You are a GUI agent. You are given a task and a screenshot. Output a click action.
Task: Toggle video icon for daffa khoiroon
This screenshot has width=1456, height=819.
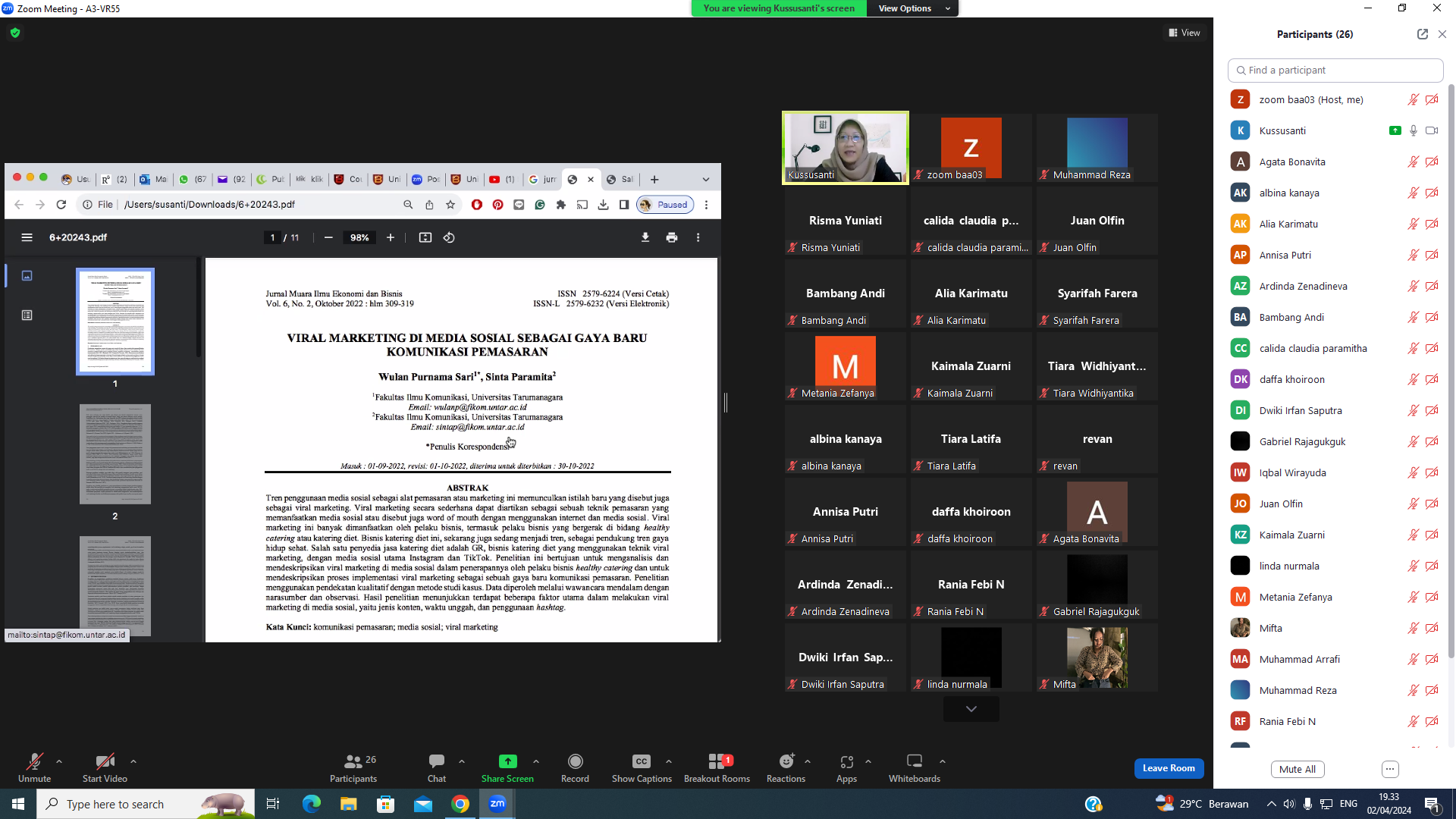[1432, 379]
